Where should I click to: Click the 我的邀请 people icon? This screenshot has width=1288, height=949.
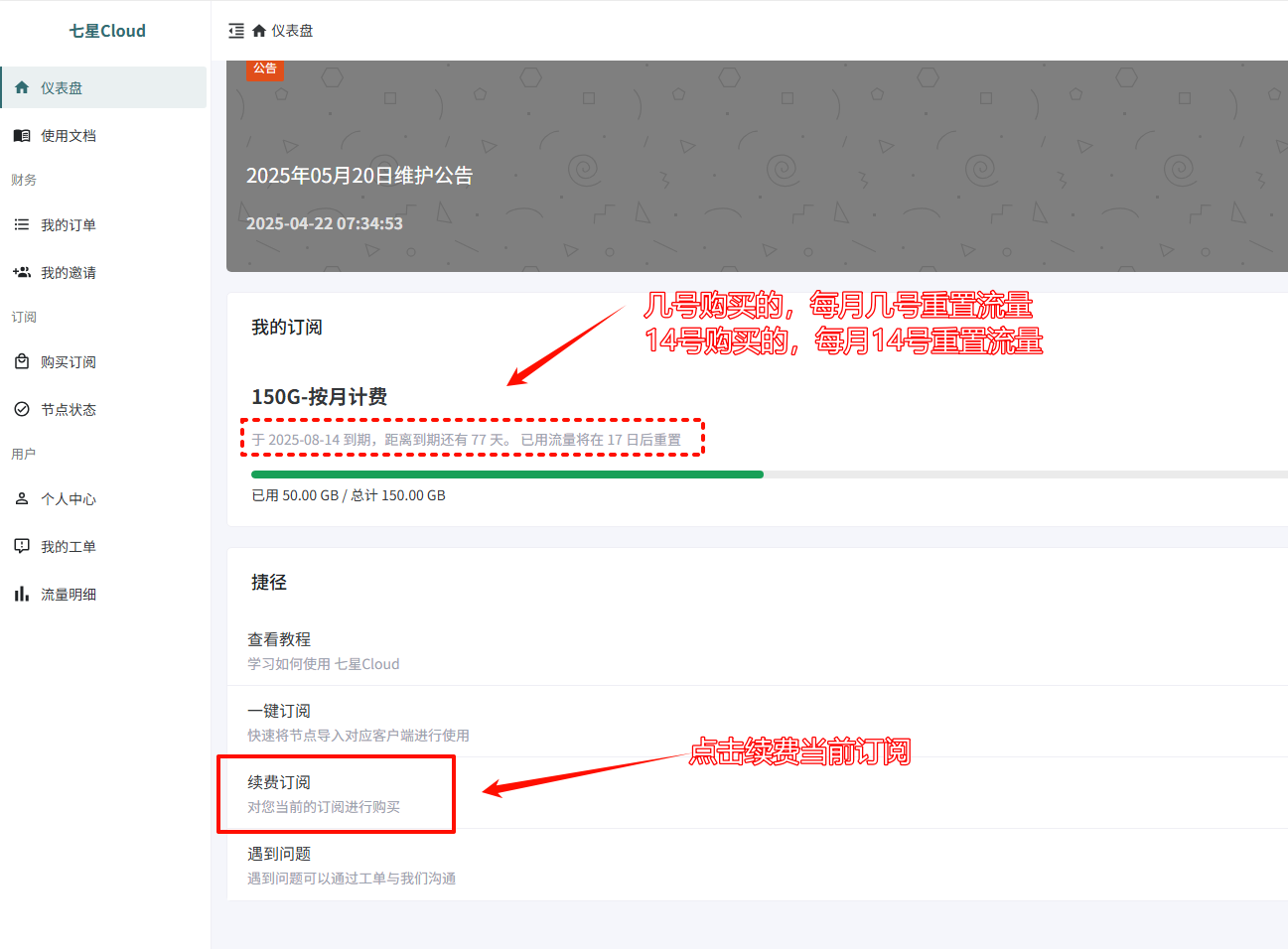click(x=22, y=272)
